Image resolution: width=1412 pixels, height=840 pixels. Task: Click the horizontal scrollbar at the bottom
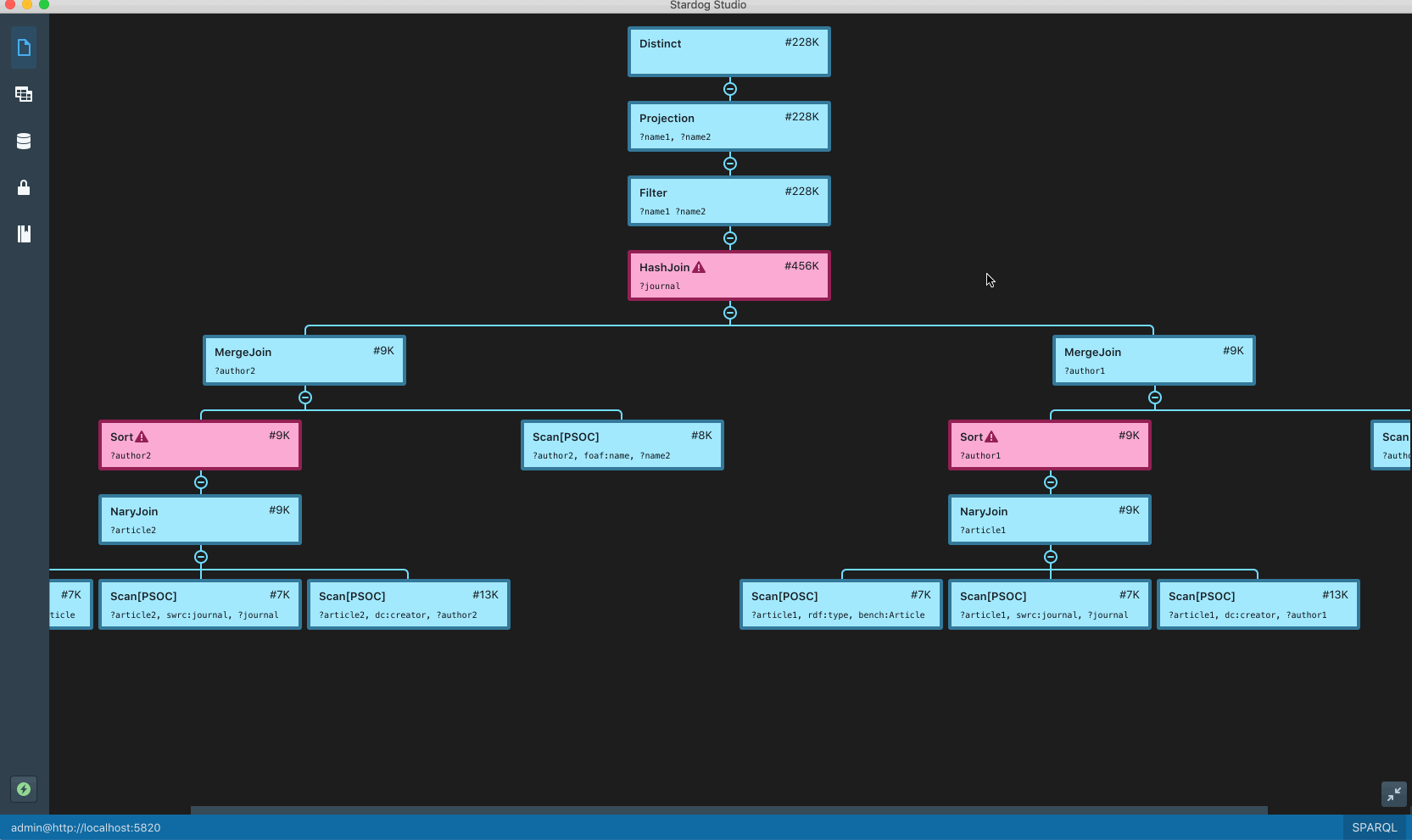(729, 811)
